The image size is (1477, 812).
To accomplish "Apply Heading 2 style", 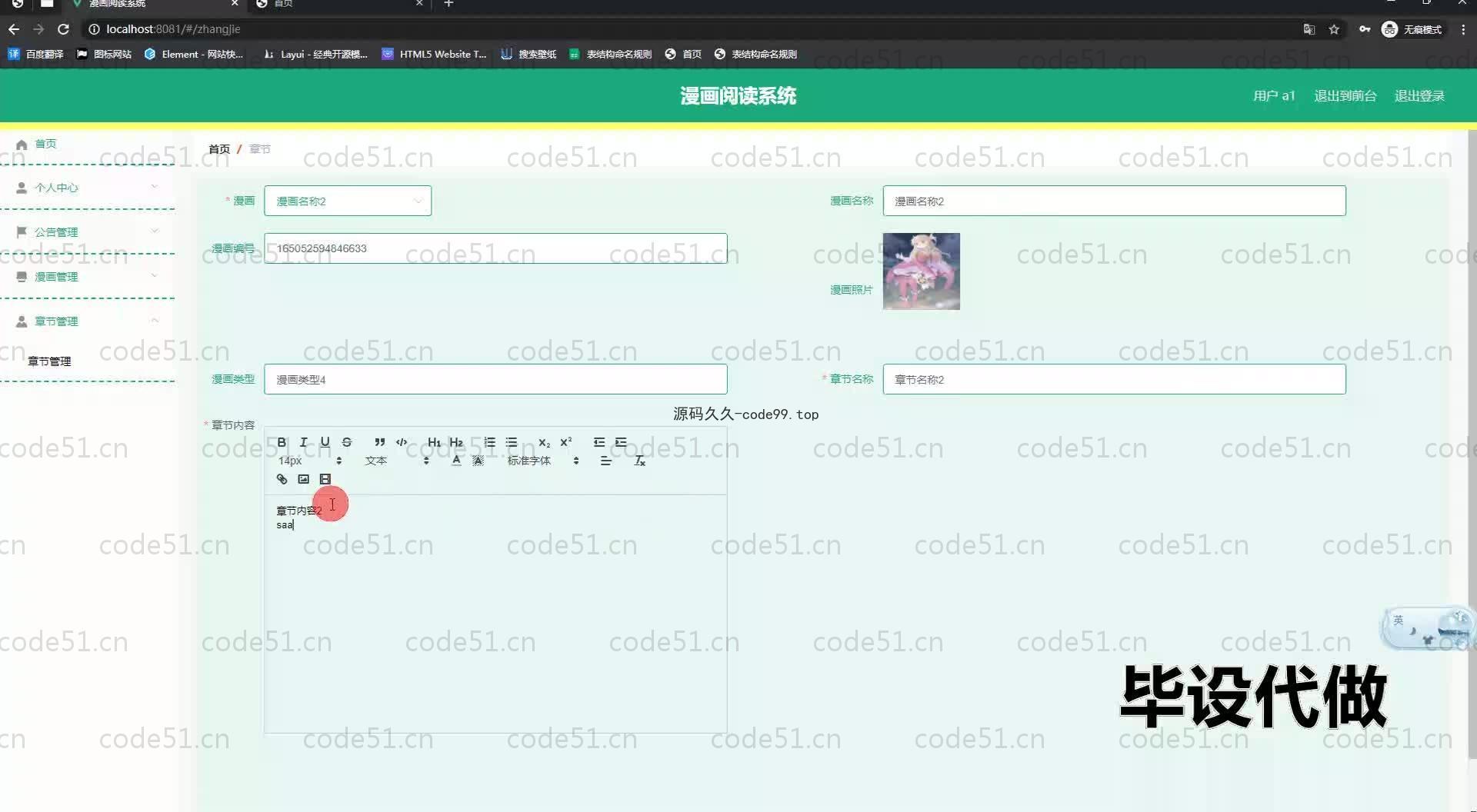I will 456,442.
